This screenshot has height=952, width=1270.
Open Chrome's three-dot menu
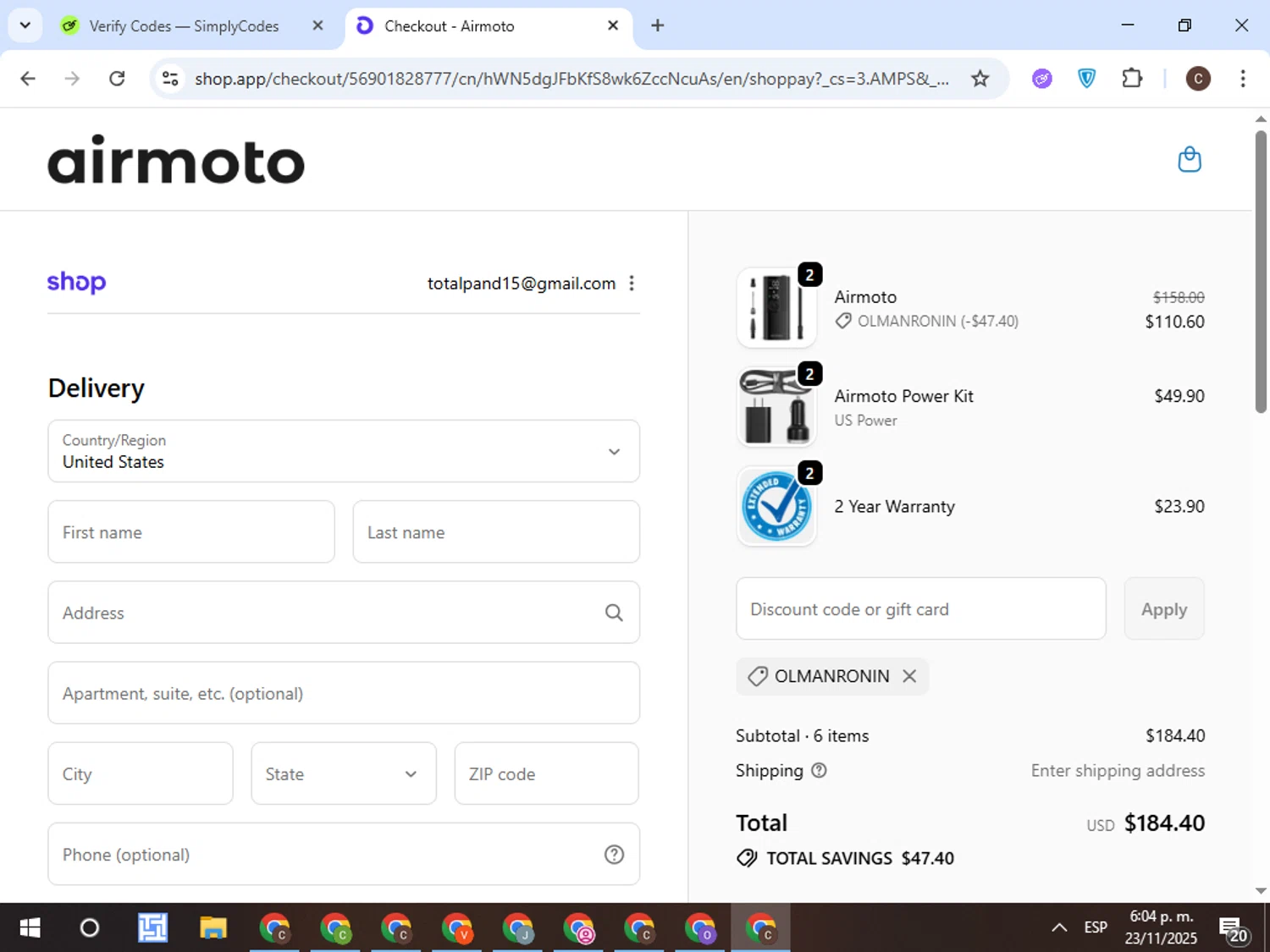(1242, 79)
